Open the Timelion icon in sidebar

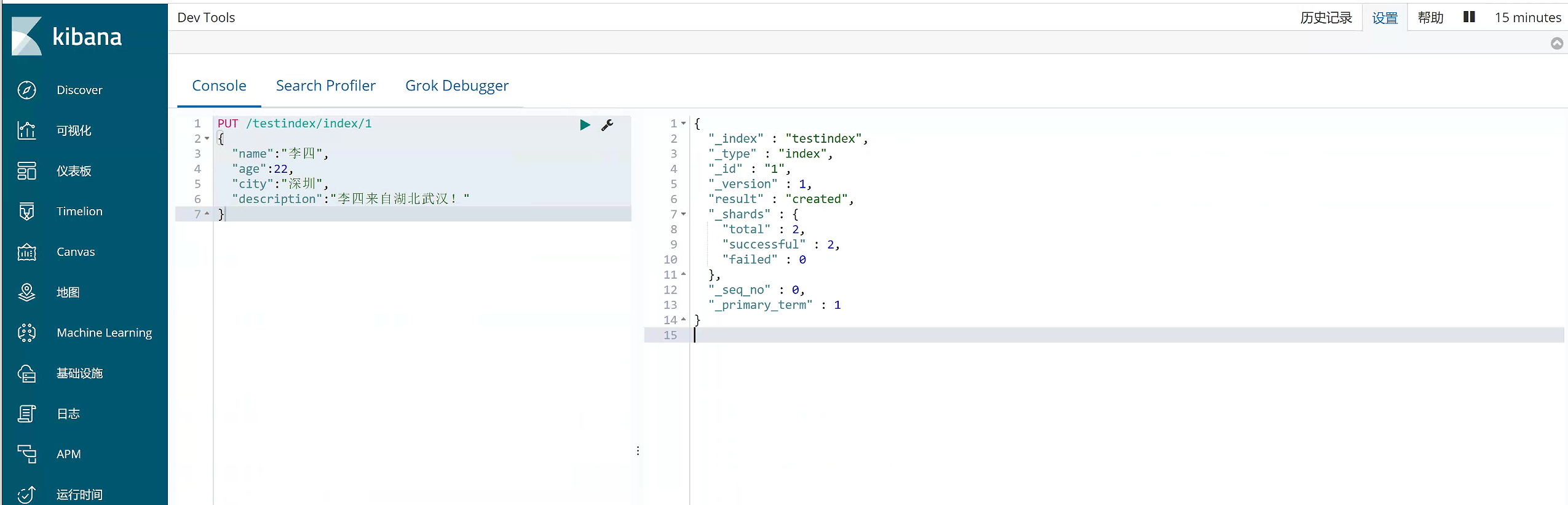[x=26, y=211]
